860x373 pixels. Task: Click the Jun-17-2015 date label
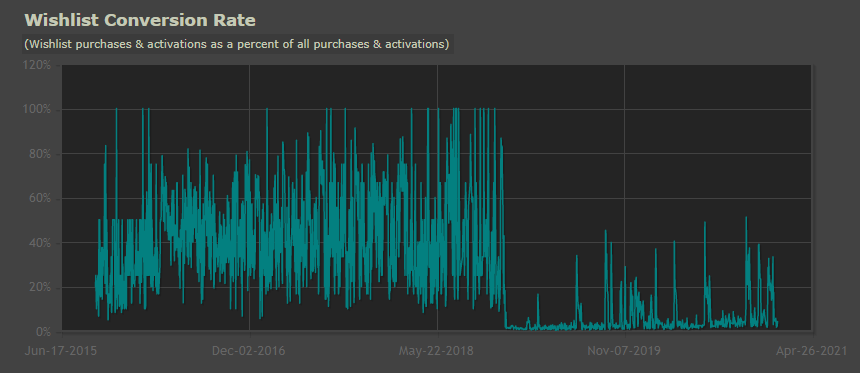61,351
